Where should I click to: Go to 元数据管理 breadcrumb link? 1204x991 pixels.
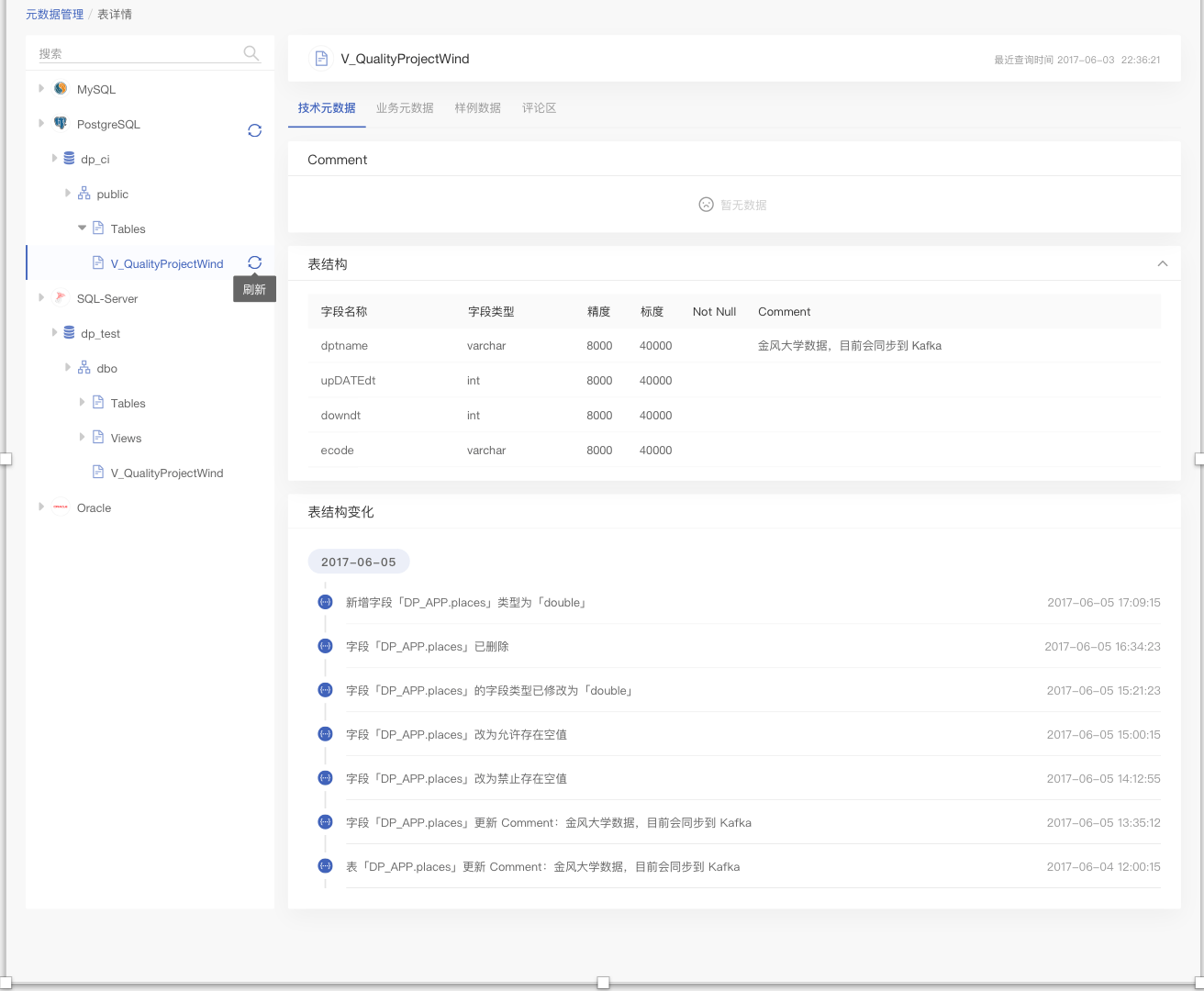(x=54, y=15)
